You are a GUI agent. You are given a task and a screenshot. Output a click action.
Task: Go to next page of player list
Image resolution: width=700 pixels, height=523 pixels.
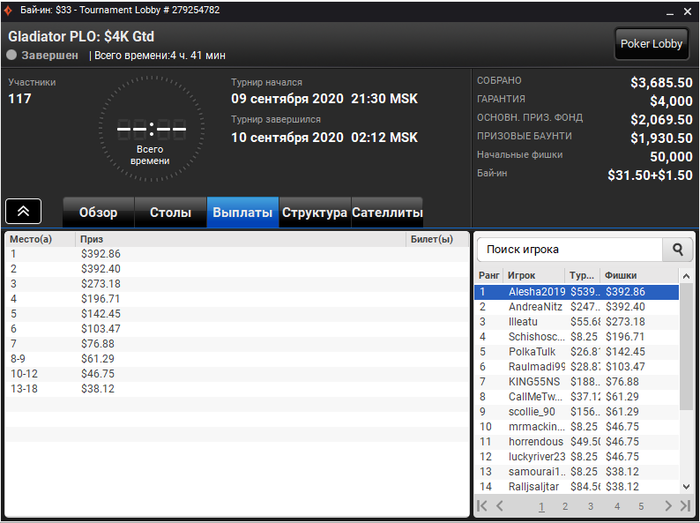point(668,506)
